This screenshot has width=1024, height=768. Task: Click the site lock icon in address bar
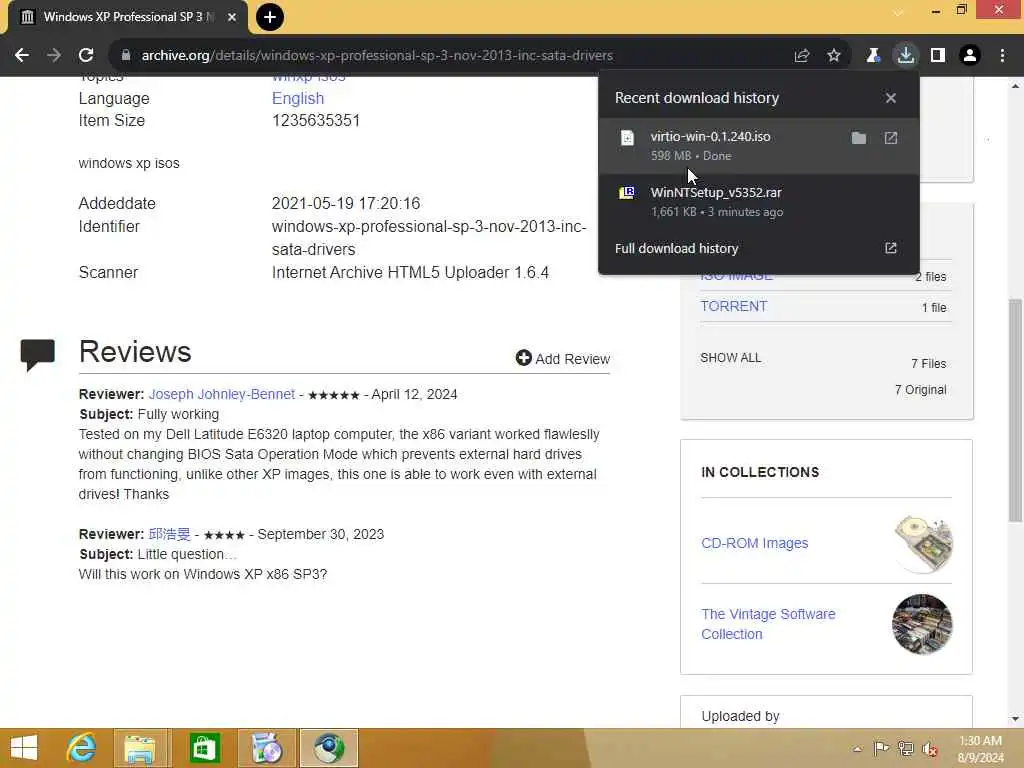tap(126, 56)
